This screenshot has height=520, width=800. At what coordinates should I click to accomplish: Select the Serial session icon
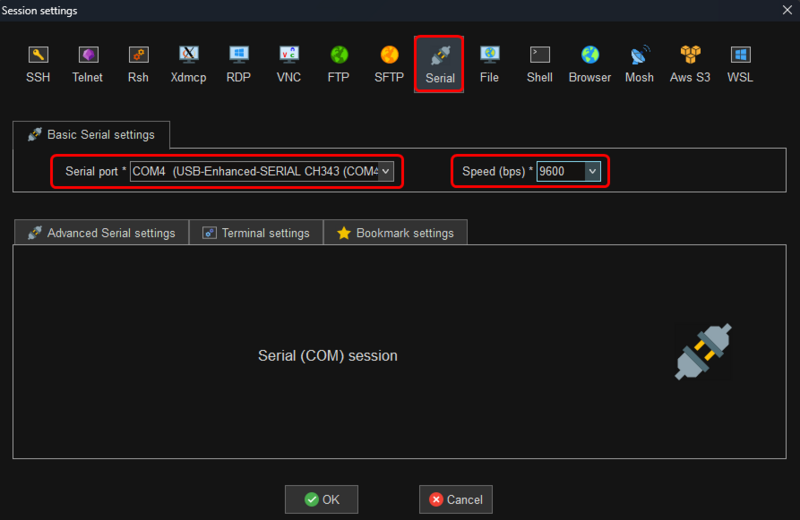coord(439,65)
